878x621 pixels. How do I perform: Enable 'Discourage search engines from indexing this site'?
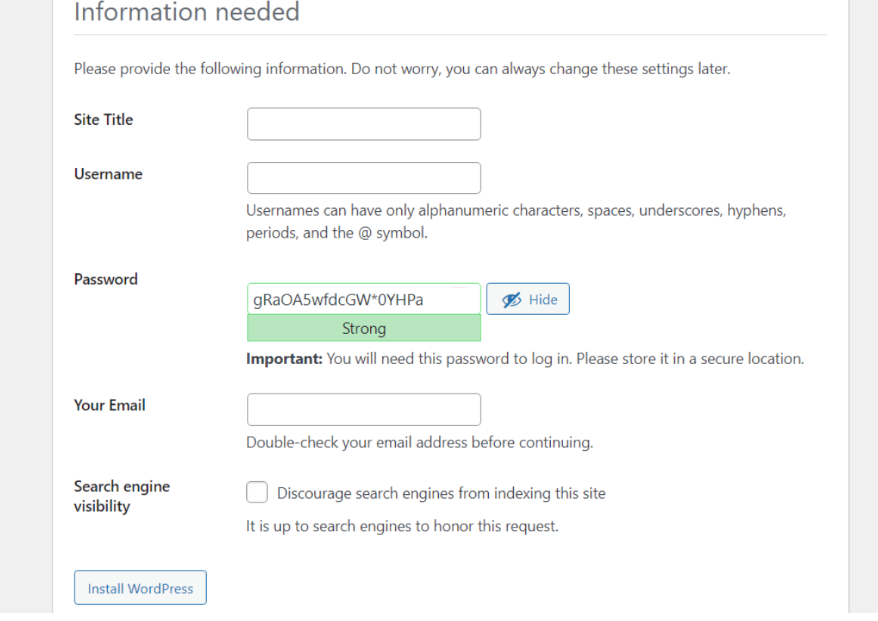click(x=257, y=492)
